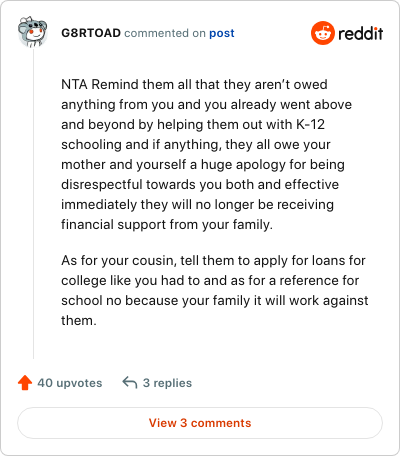Viewport: 400px width, 456px height.
Task: Open G8RTOAD's avatar picture
Action: [32, 32]
